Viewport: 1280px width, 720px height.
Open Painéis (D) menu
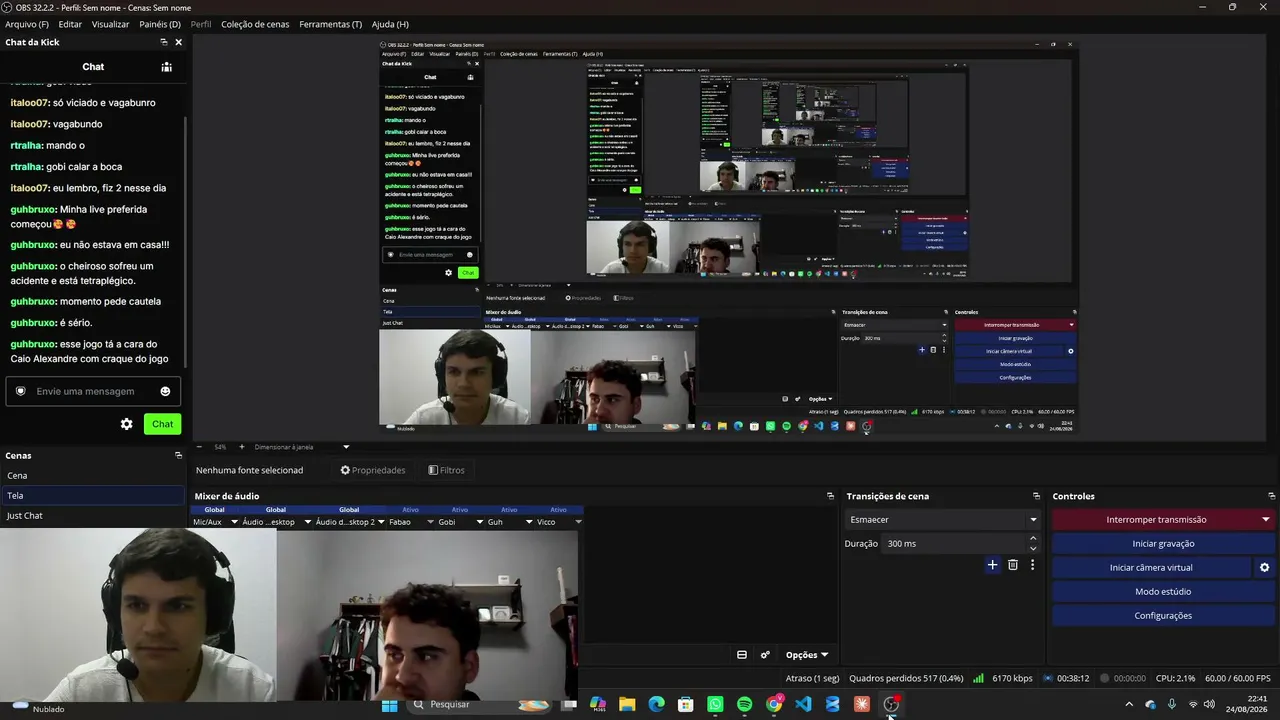point(160,24)
